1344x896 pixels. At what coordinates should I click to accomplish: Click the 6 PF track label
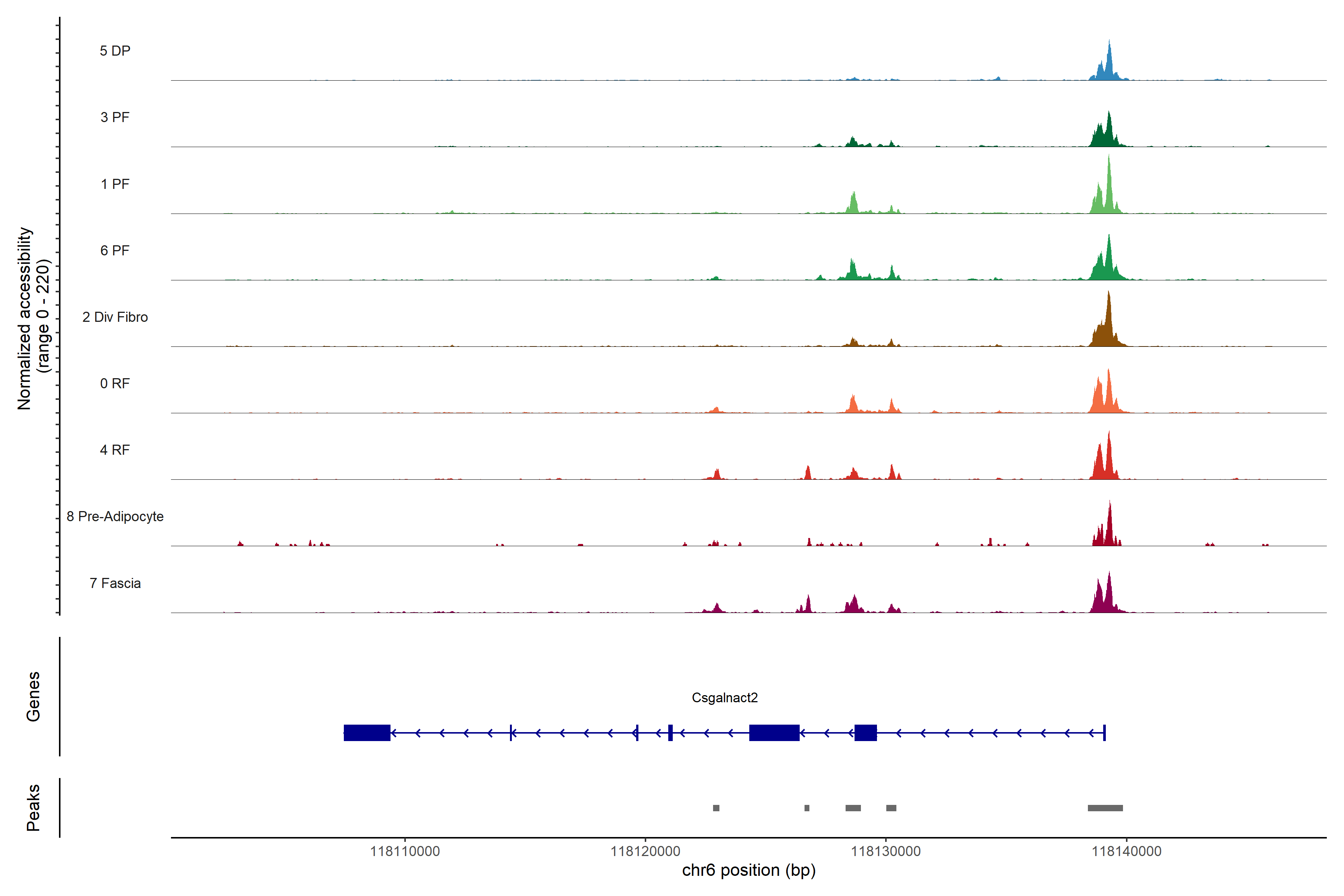[x=115, y=250]
